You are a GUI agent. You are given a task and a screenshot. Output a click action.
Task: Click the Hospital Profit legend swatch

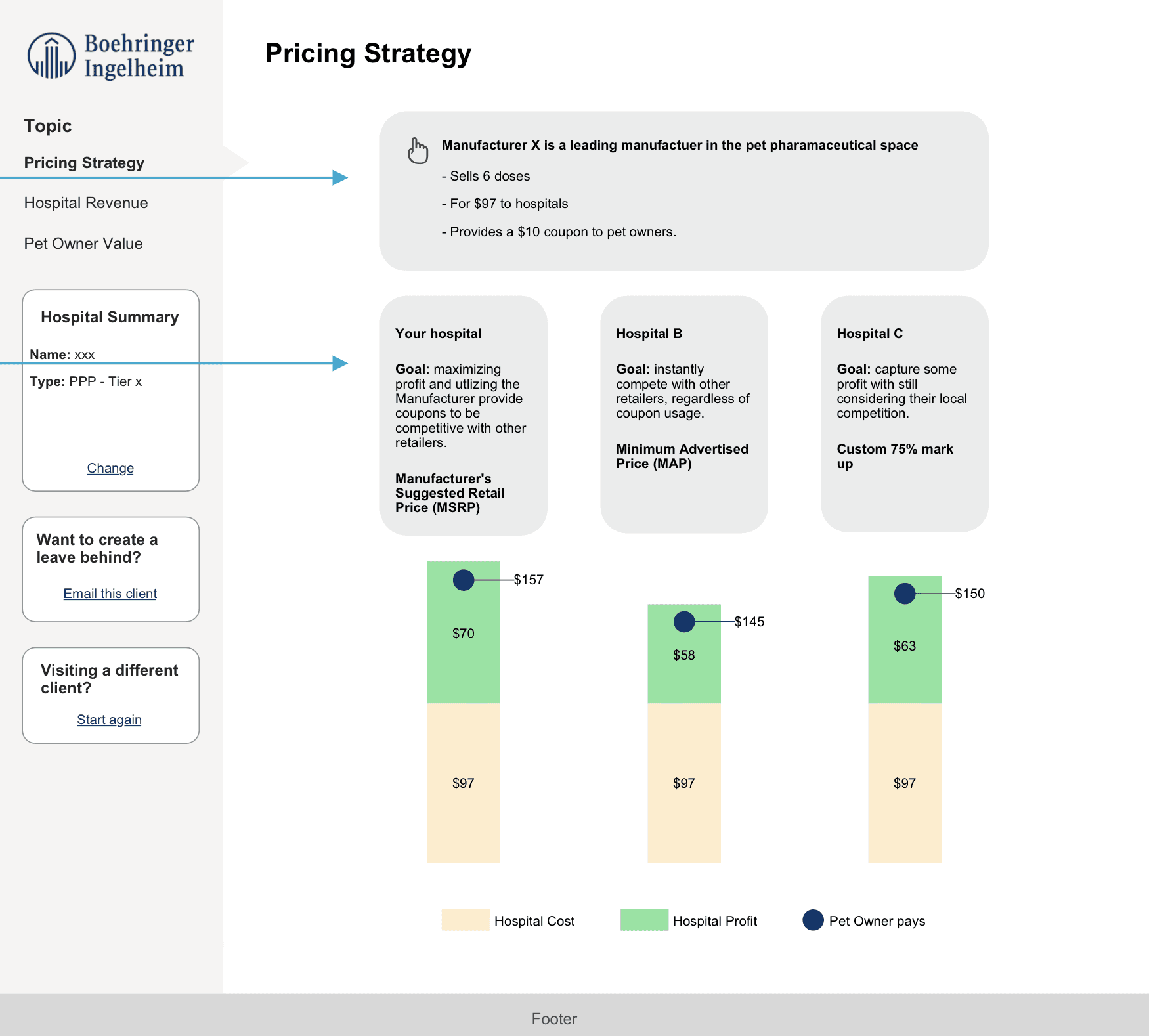(644, 920)
